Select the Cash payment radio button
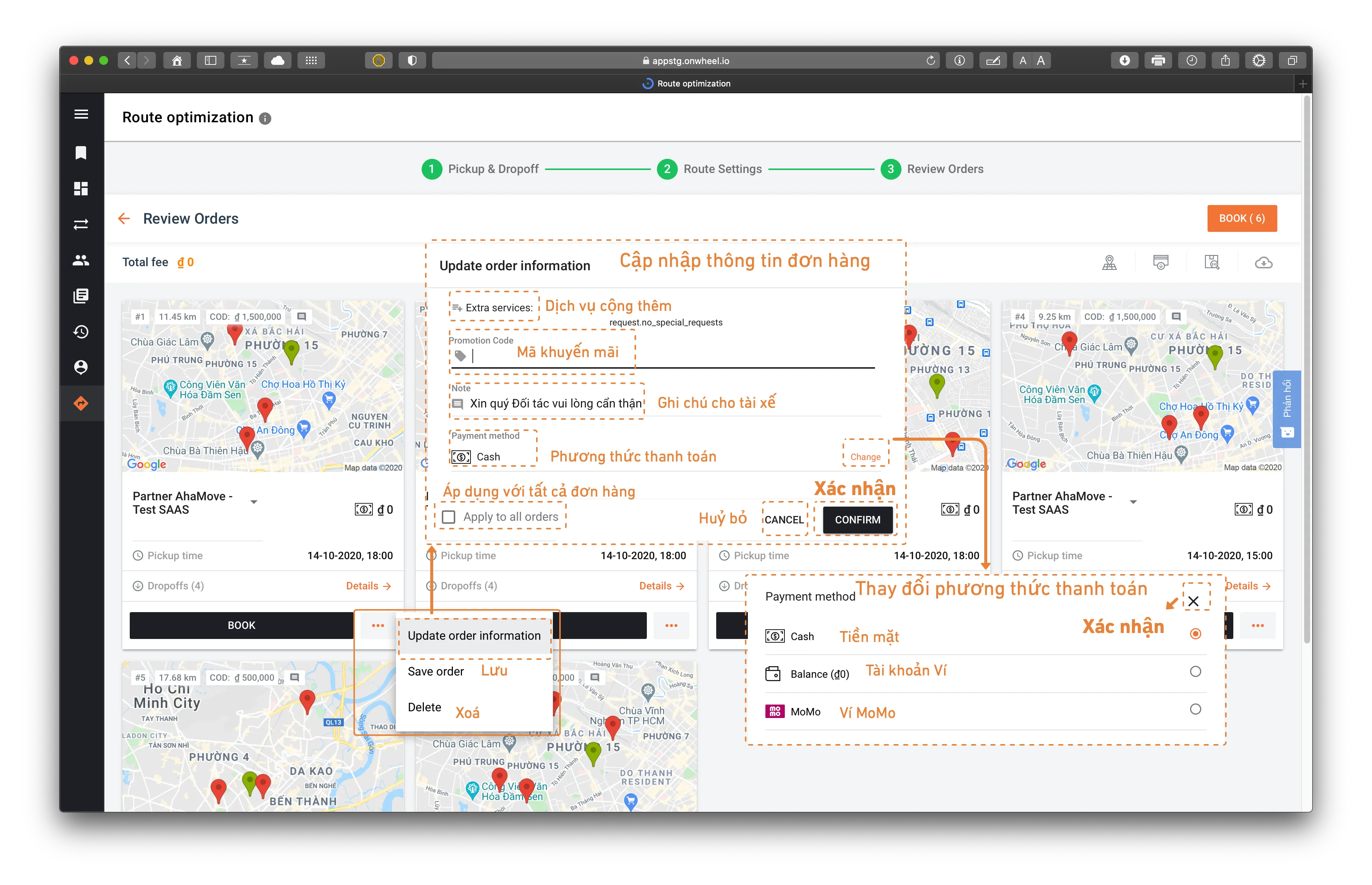1372x885 pixels. (x=1196, y=634)
